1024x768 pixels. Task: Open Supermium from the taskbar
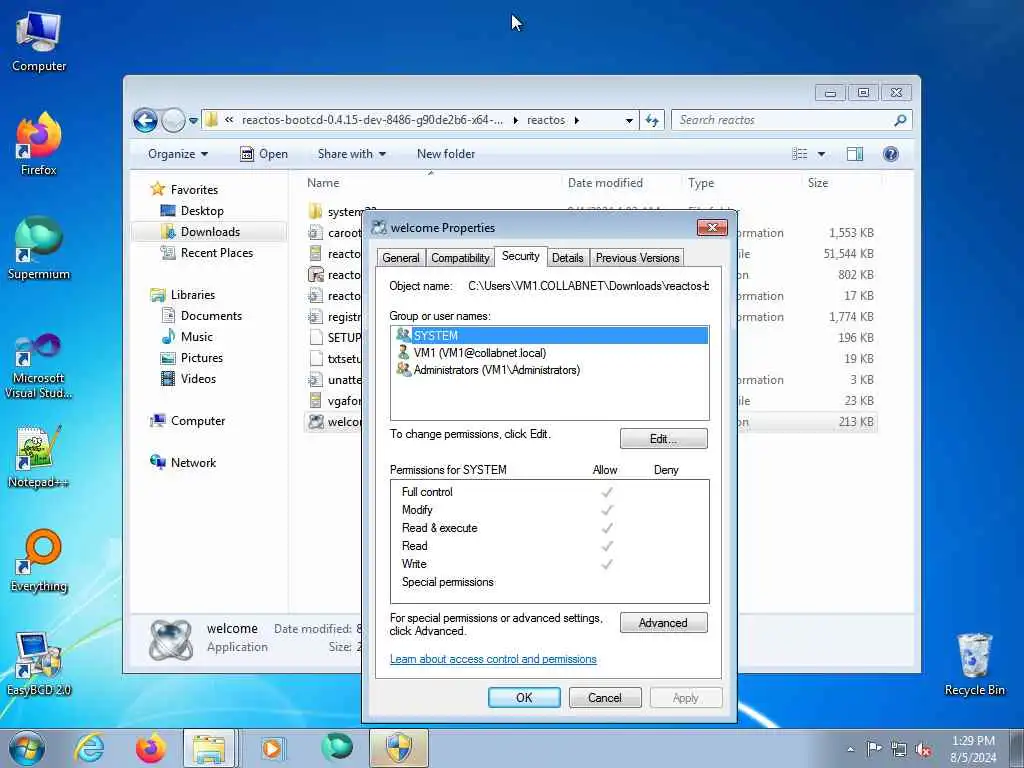336,748
